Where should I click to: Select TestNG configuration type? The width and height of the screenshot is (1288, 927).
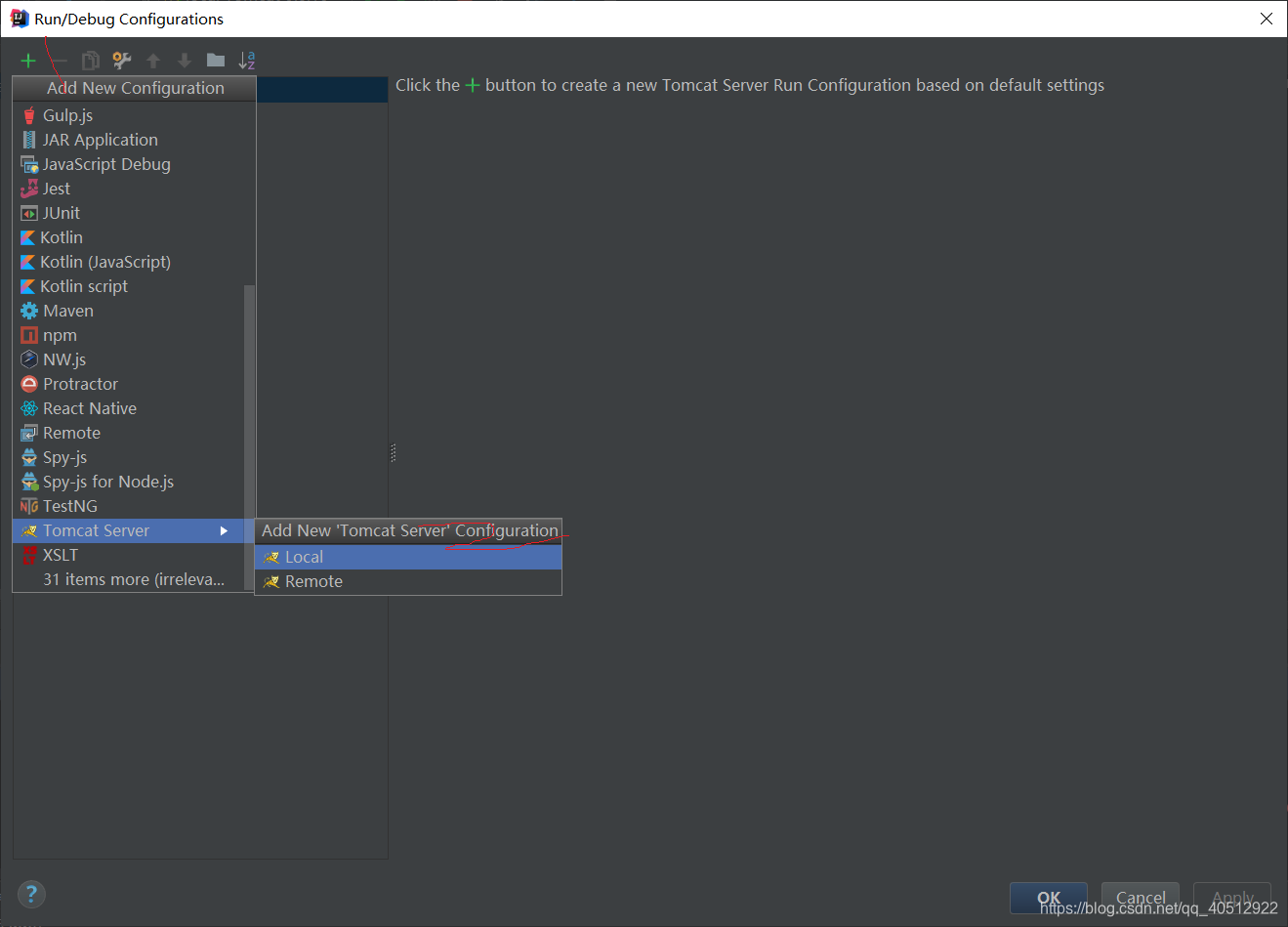click(128, 506)
